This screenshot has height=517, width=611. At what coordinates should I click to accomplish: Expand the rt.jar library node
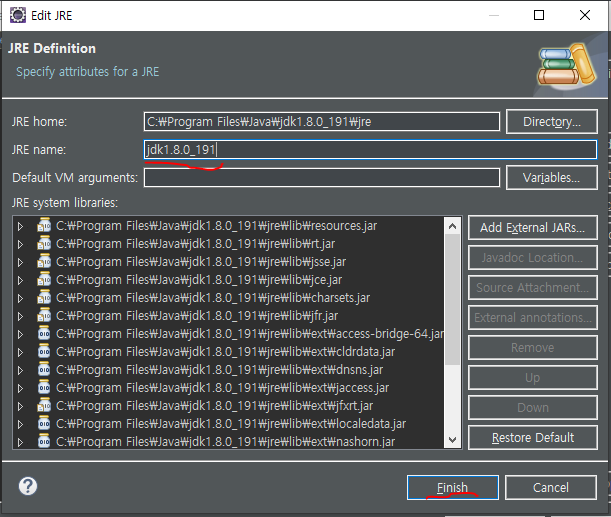[20, 244]
